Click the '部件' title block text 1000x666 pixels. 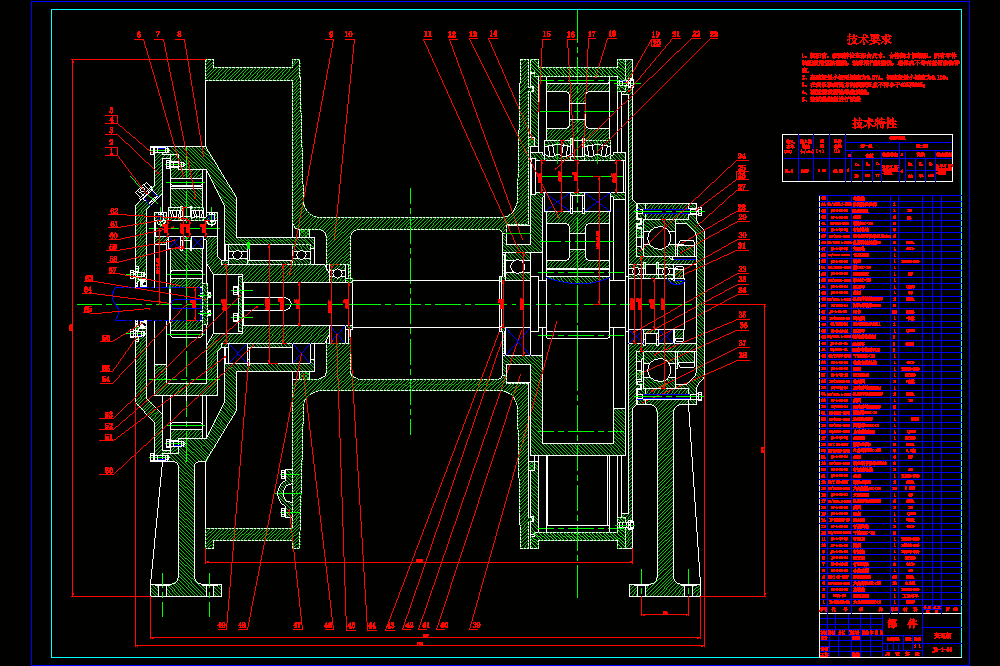(x=902, y=623)
